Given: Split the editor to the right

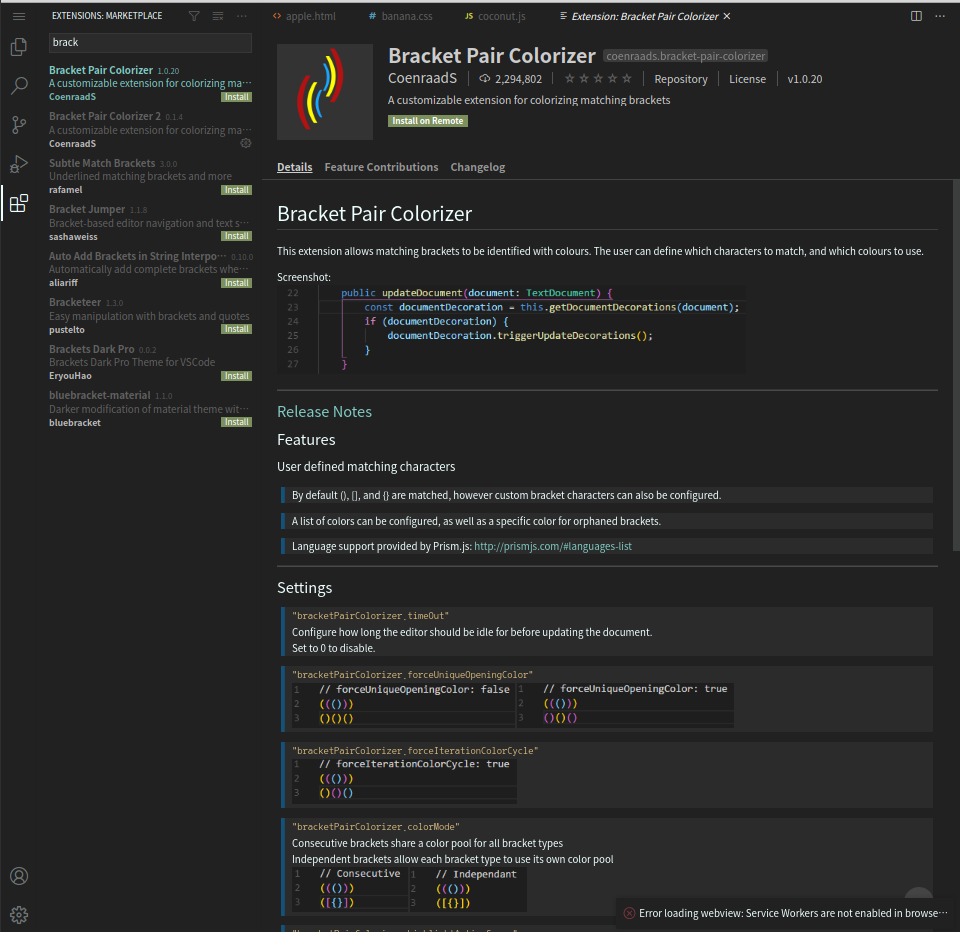Looking at the screenshot, I should [916, 16].
